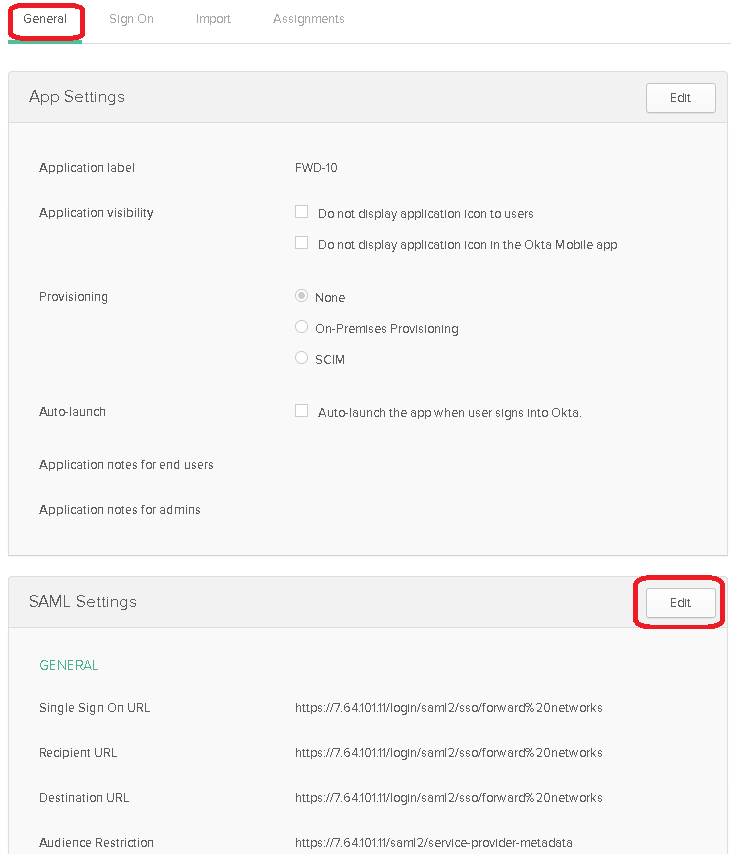The width and height of the screenshot is (731, 854).
Task: Switch to the Sign On tab
Action: pos(131,19)
